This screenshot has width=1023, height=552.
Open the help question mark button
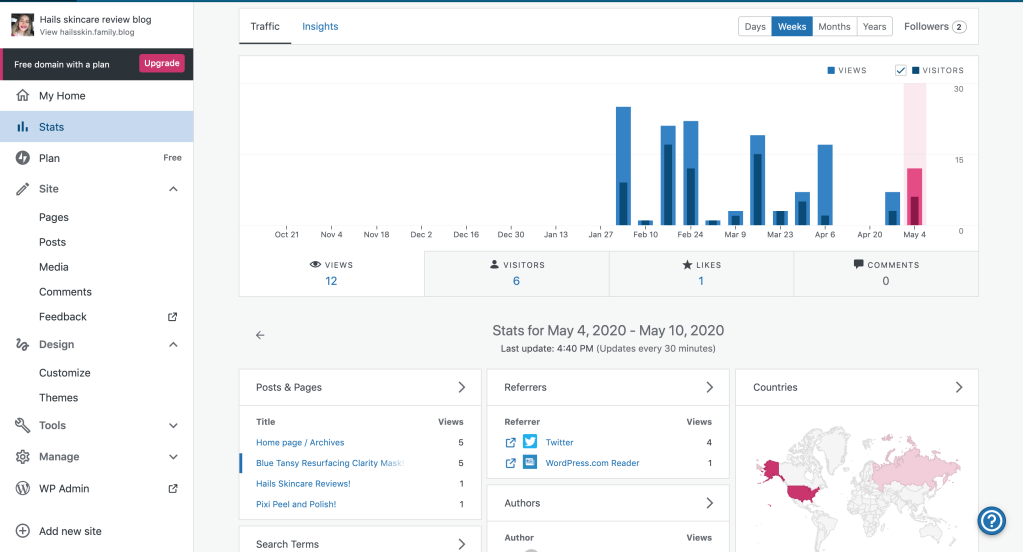[991, 520]
